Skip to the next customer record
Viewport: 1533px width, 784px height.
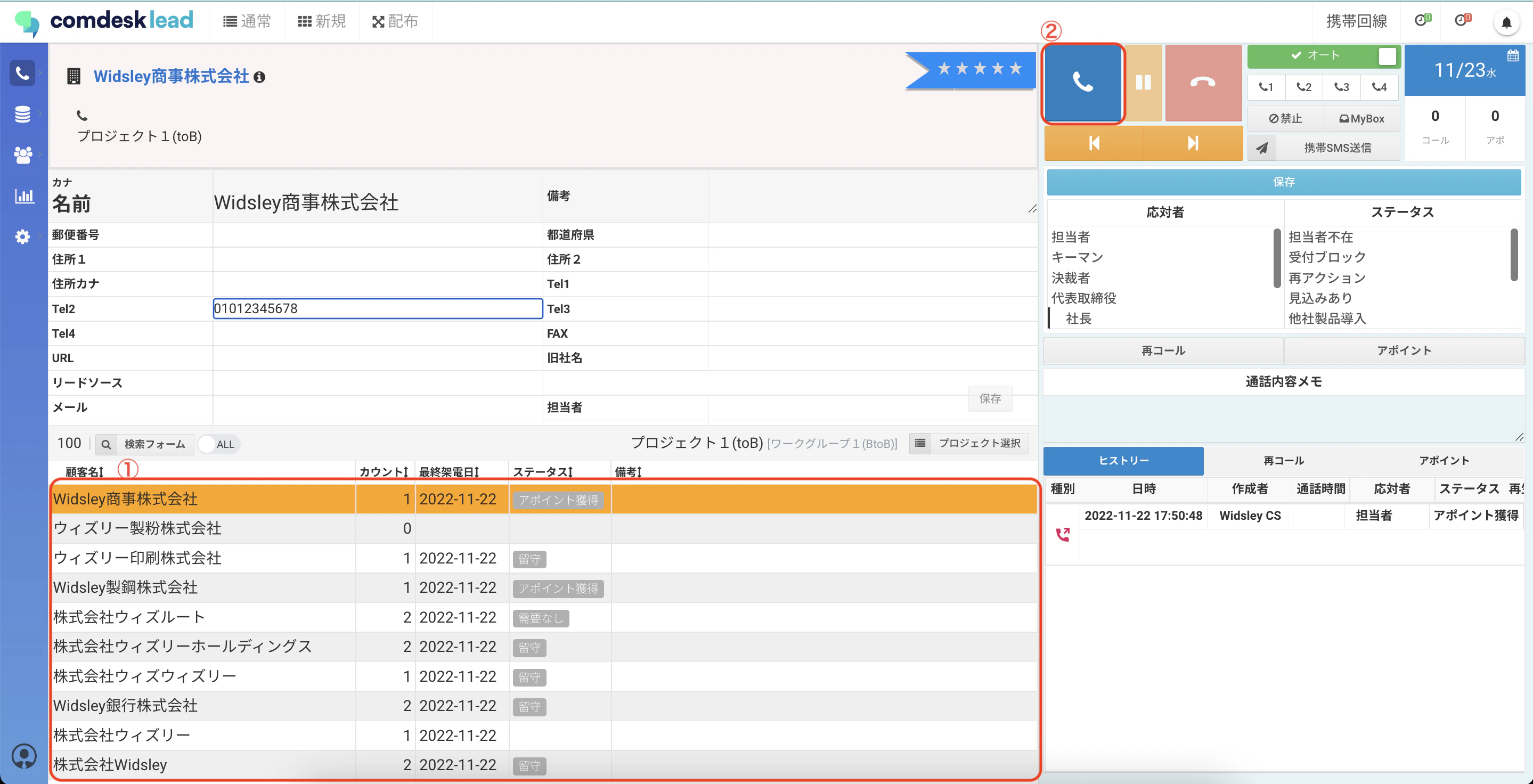tap(1193, 143)
